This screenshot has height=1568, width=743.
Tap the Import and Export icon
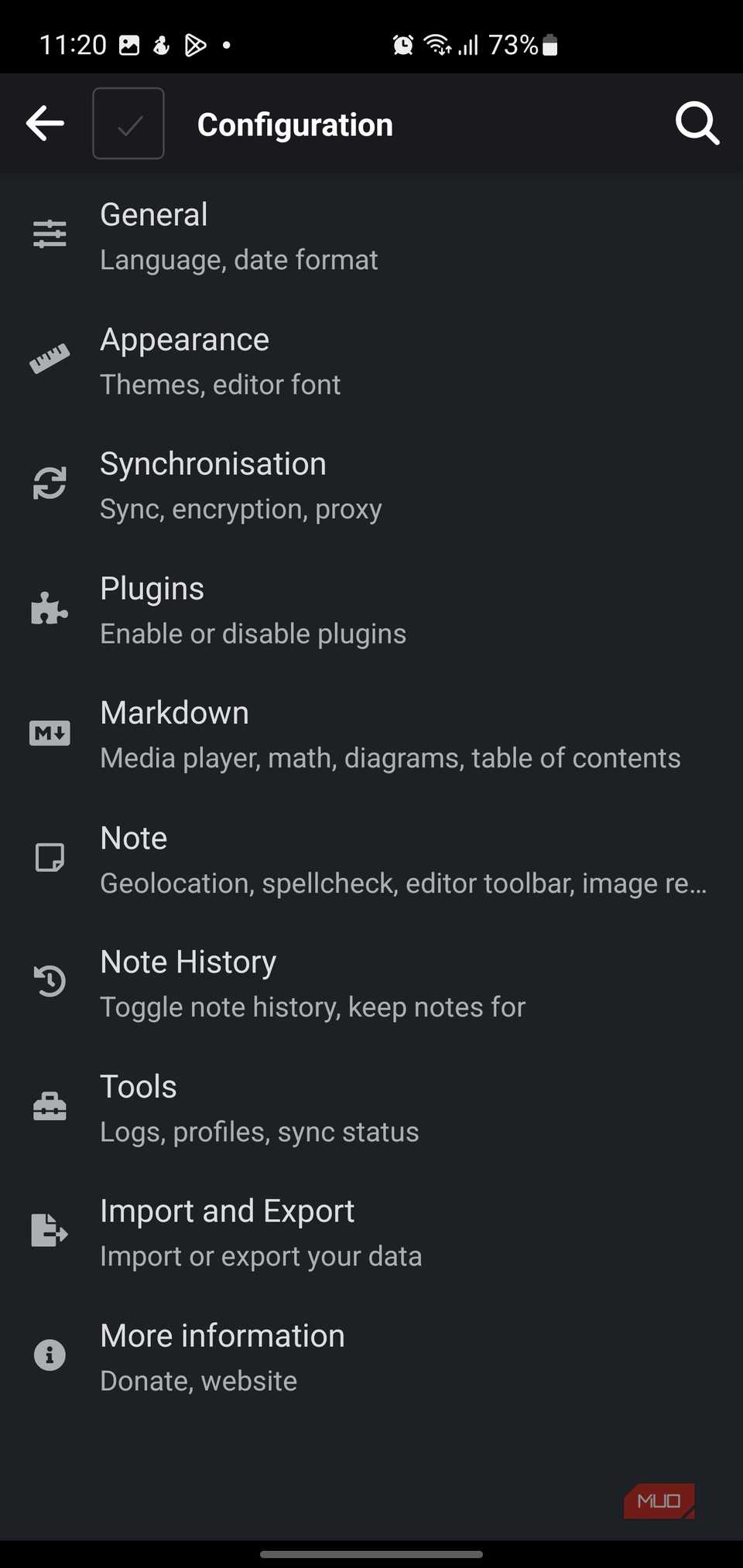[50, 1231]
